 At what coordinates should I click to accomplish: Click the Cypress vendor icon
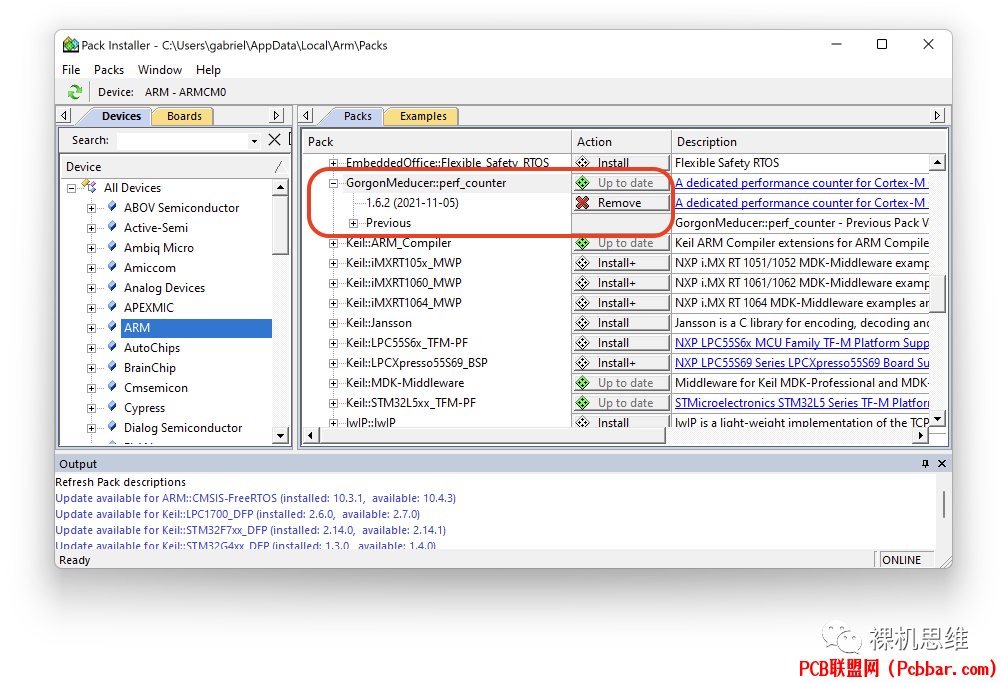(x=112, y=407)
